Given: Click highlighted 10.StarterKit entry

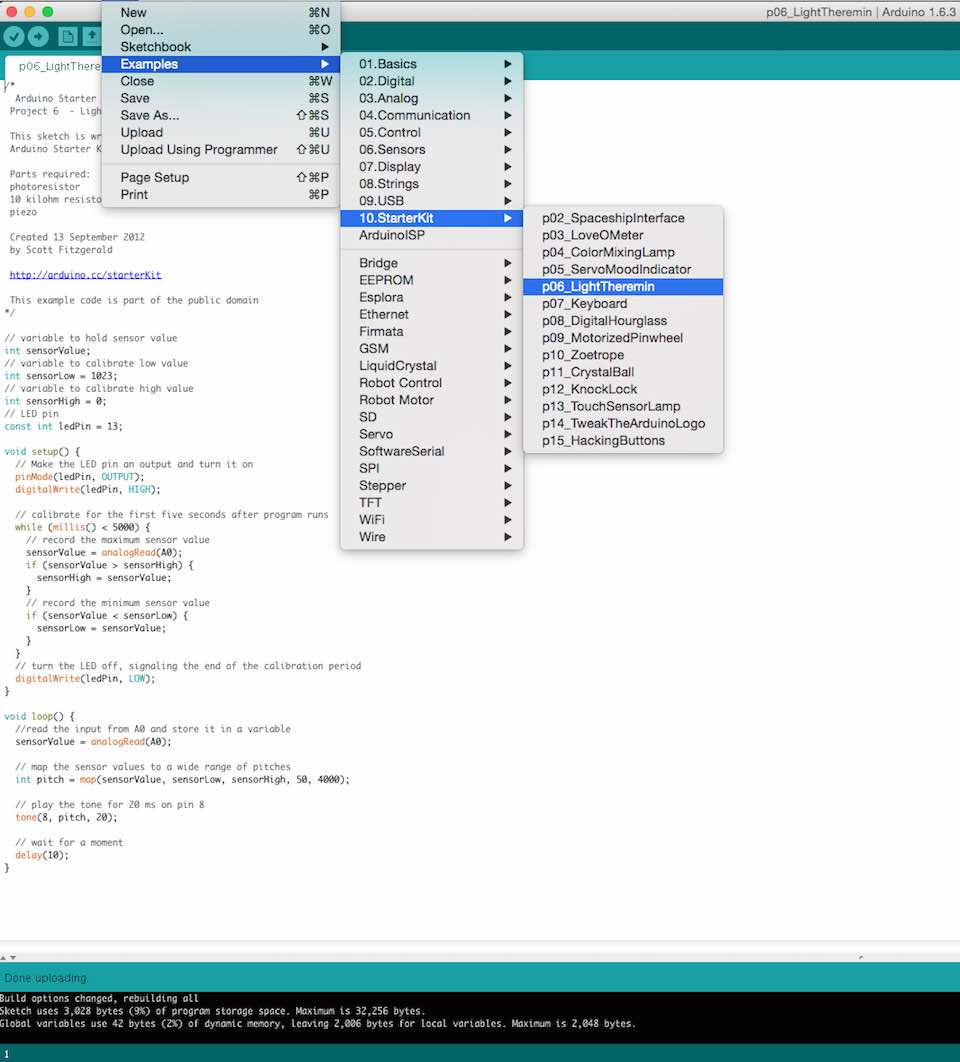Looking at the screenshot, I should pyautogui.click(x=432, y=218).
